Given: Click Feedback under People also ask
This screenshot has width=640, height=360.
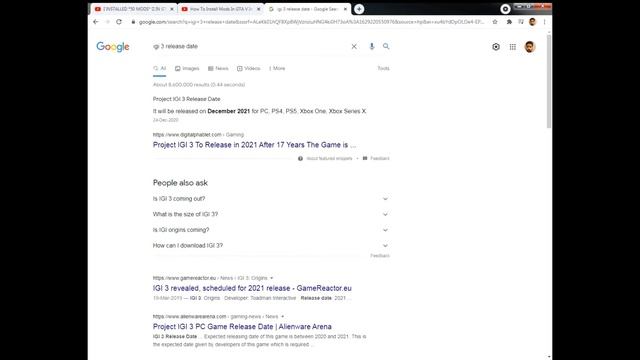Looking at the screenshot, I should (380, 256).
